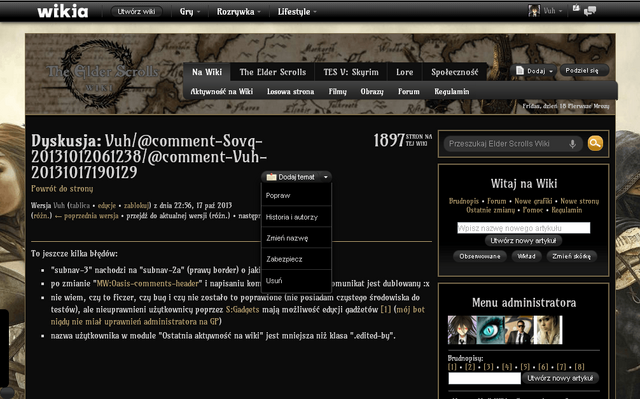Screen dimensions: 640x399
Task: Open the Pomoc link
Action: point(533,210)
